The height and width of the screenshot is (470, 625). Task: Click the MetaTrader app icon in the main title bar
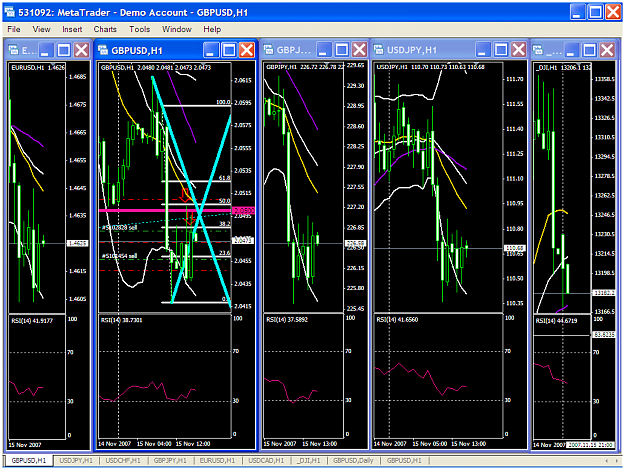pyautogui.click(x=10, y=12)
